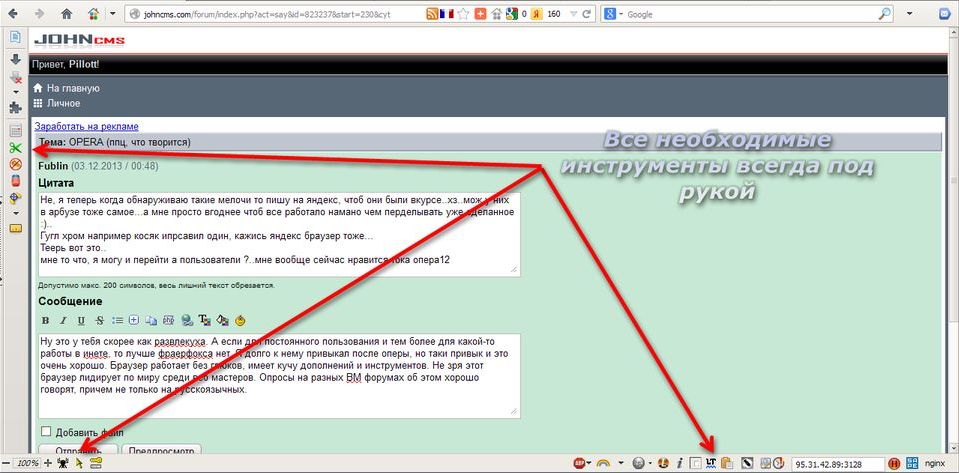The height and width of the screenshot is (473, 959).
Task: Click the browser Home button
Action: [x=66, y=14]
